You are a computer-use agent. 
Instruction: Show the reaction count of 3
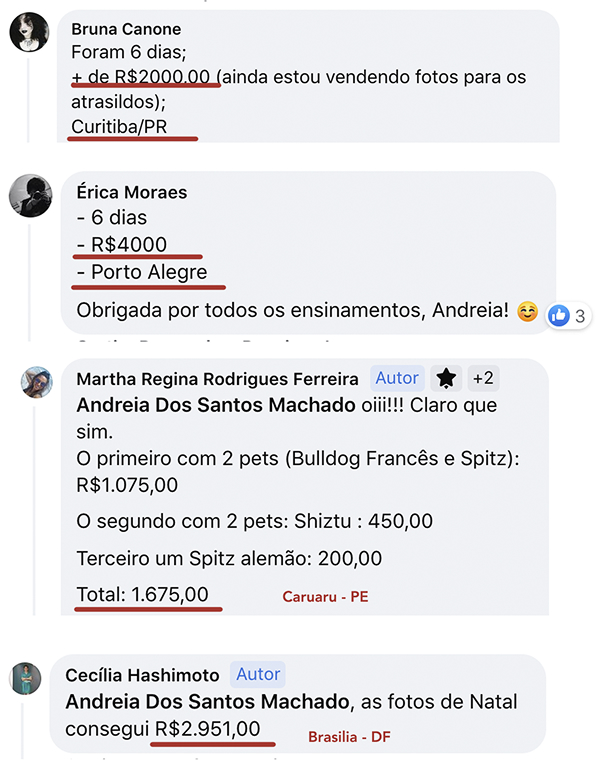[x=580, y=316]
